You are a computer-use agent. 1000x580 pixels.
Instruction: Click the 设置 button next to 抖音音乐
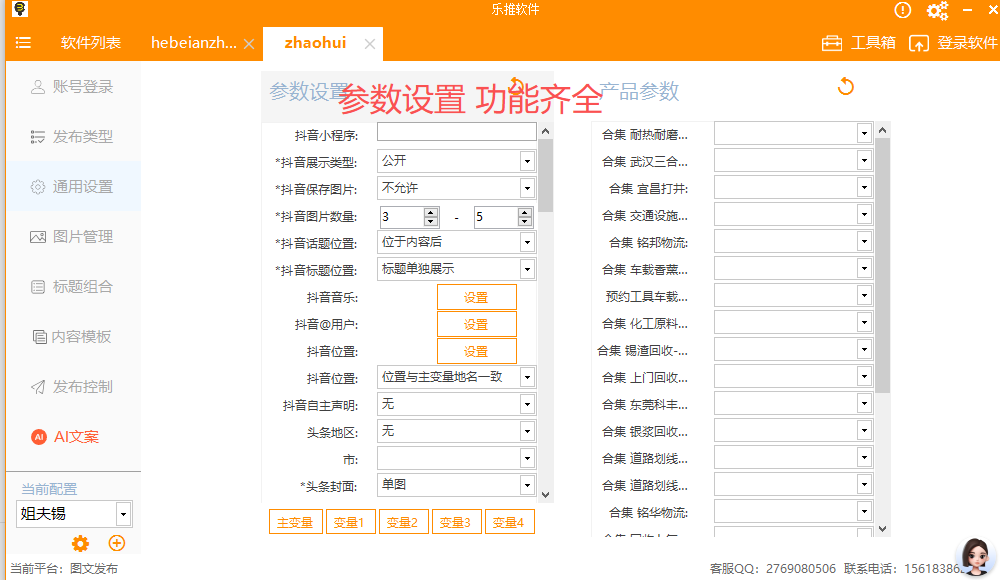click(477, 297)
